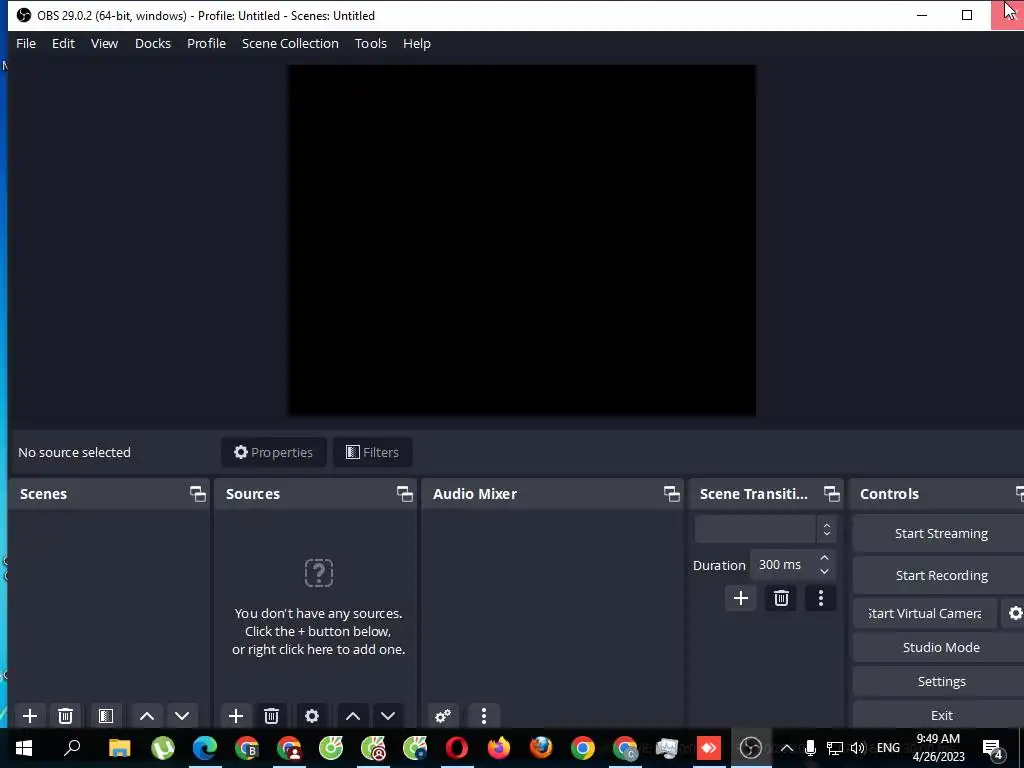Screen dimensions: 1024x768
Task: Add a scene transition with plus icon
Action: pos(741,598)
